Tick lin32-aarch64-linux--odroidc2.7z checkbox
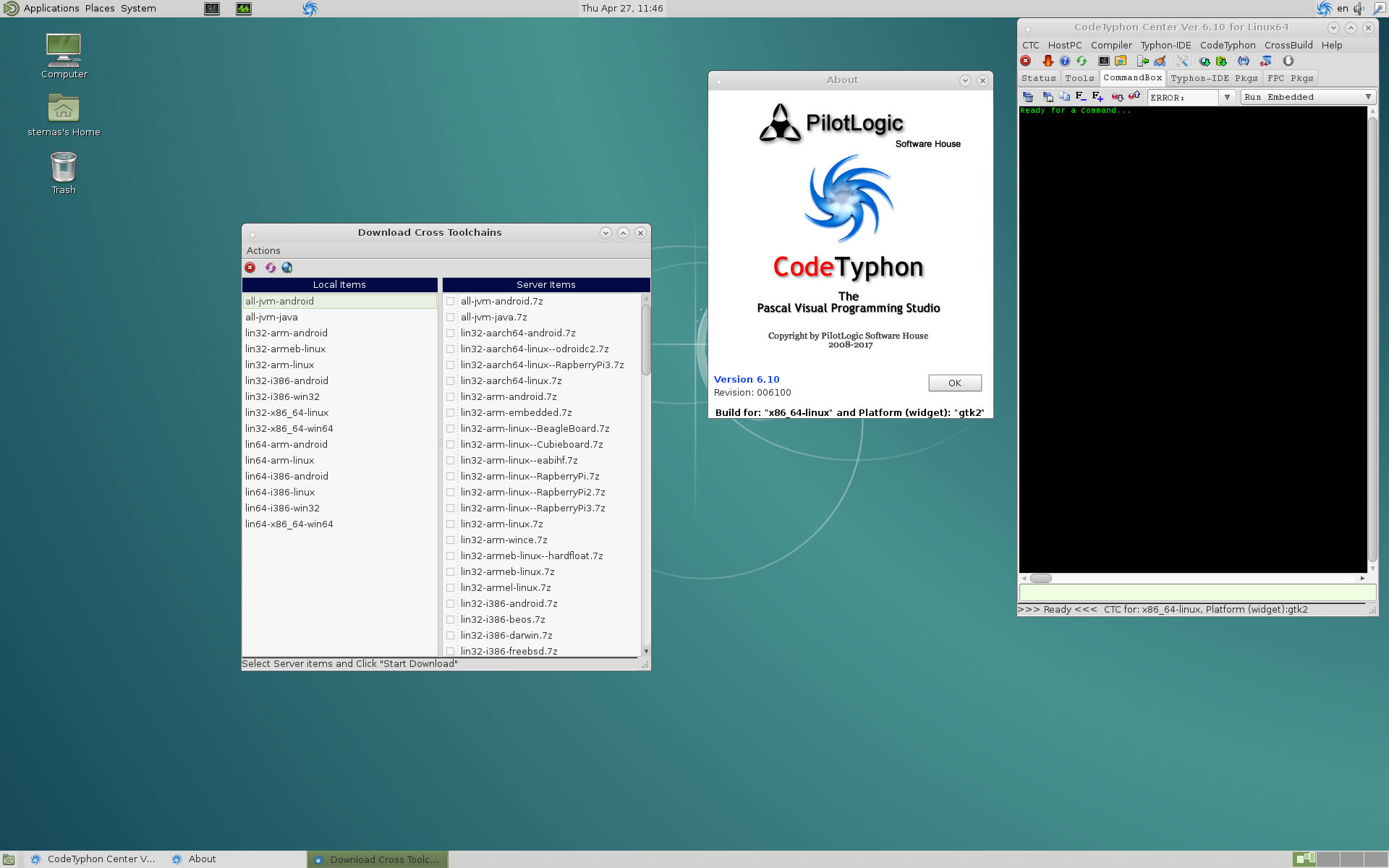This screenshot has height=868, width=1389. point(451,349)
